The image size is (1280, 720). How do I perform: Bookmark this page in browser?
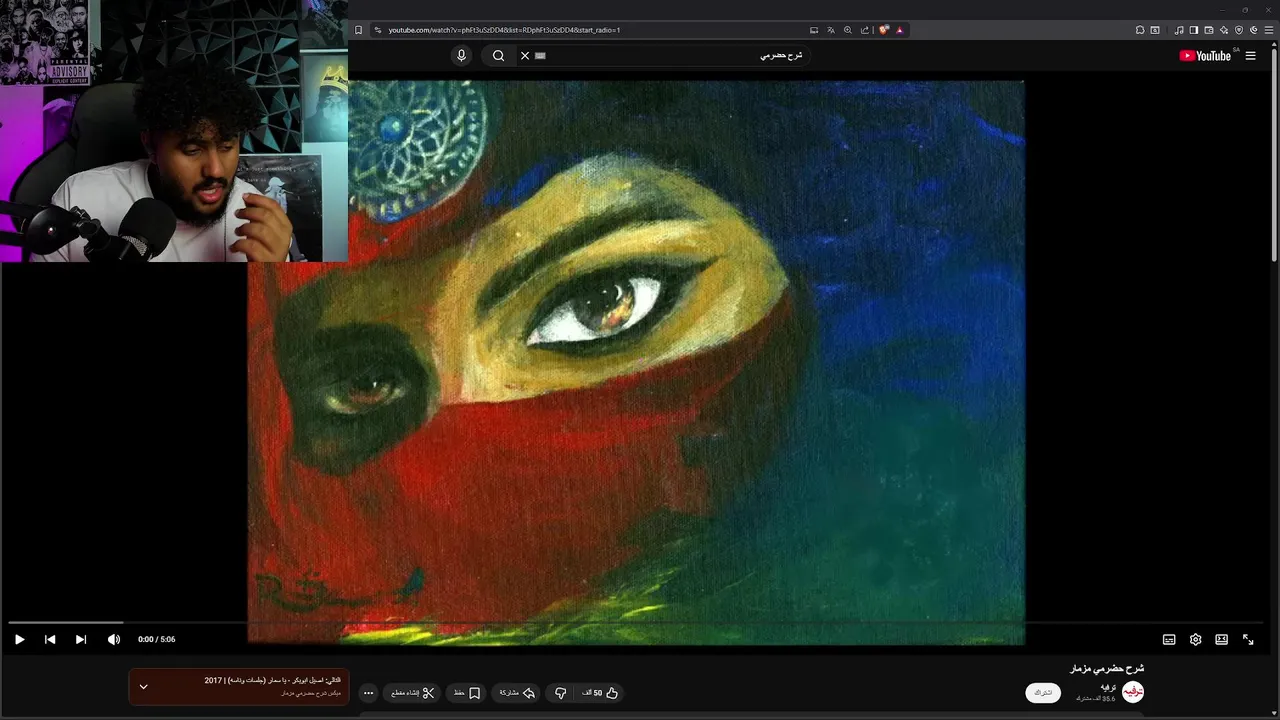point(358,30)
